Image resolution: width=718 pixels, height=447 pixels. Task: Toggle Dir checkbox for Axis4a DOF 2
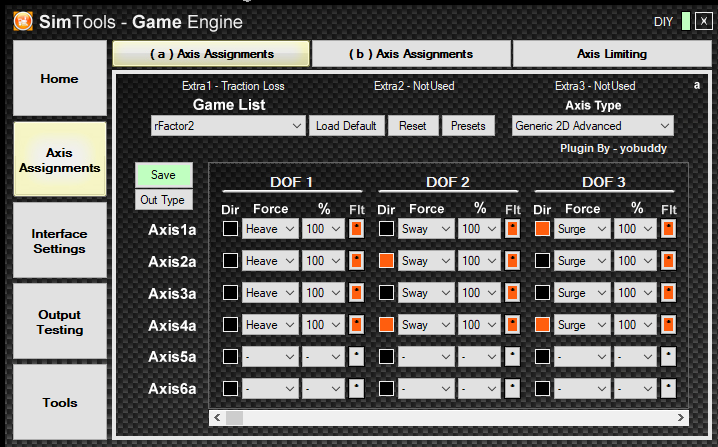(x=386, y=325)
